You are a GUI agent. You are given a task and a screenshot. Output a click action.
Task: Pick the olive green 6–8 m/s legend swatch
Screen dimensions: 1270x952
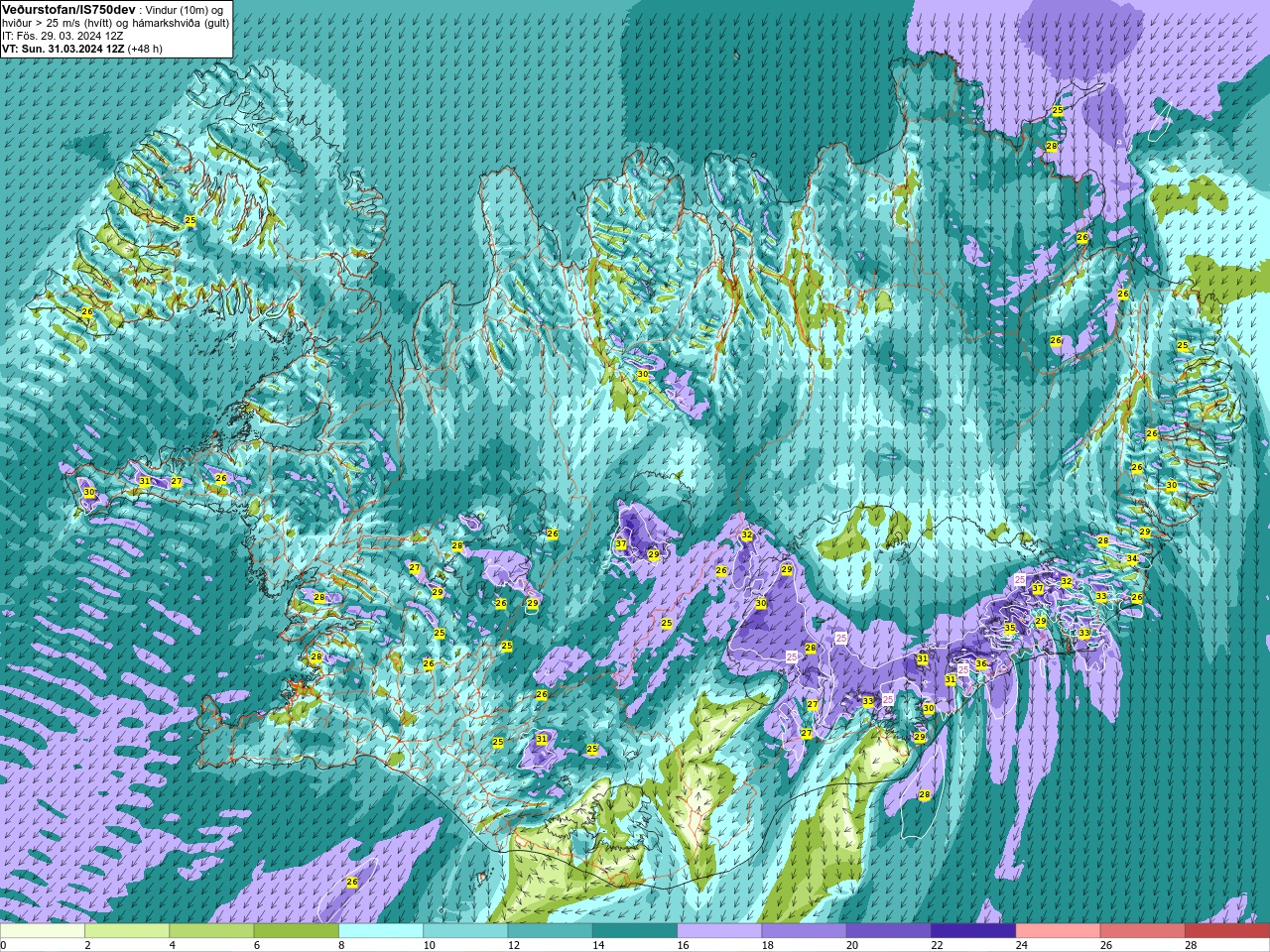(297, 931)
